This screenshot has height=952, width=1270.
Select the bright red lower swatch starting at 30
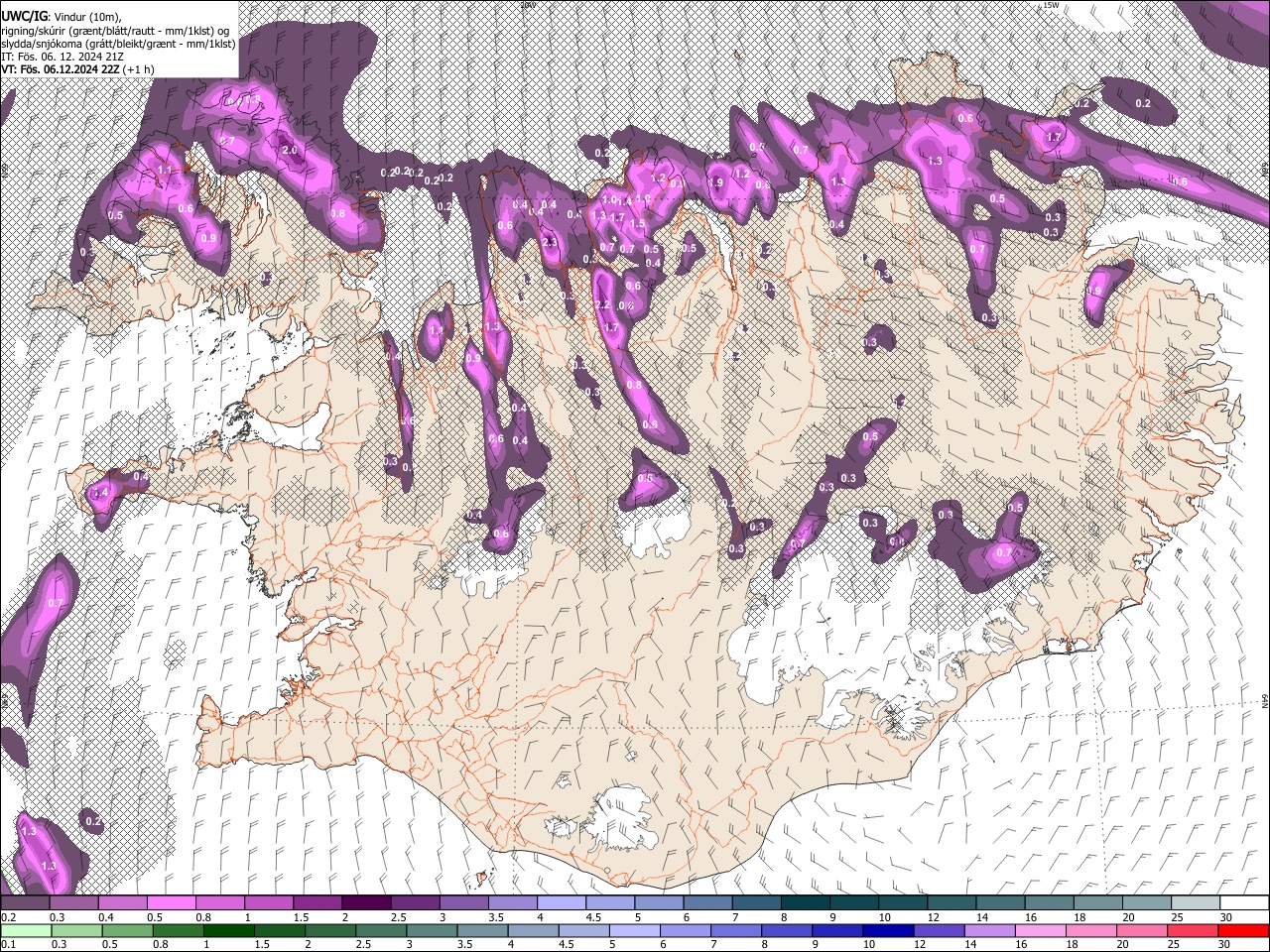[x=1244, y=930]
